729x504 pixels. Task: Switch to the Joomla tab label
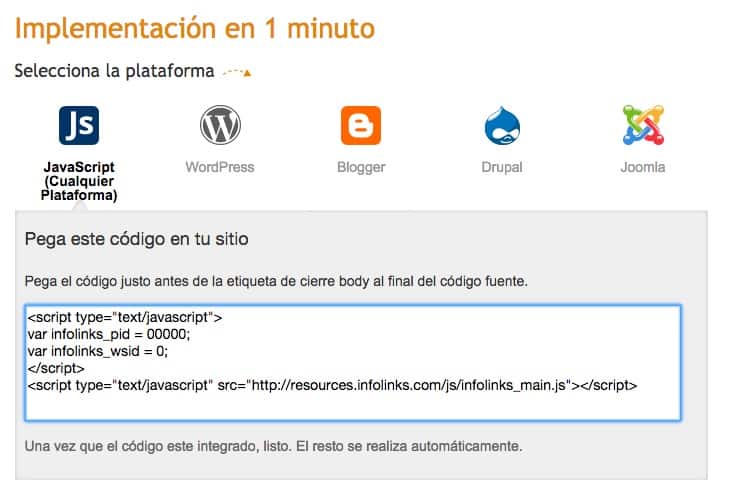click(643, 167)
